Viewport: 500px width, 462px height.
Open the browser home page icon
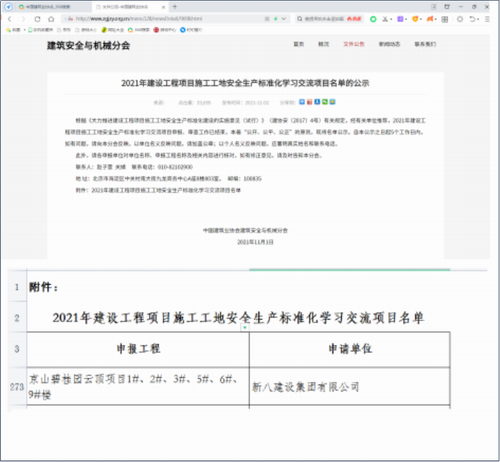tap(51, 19)
